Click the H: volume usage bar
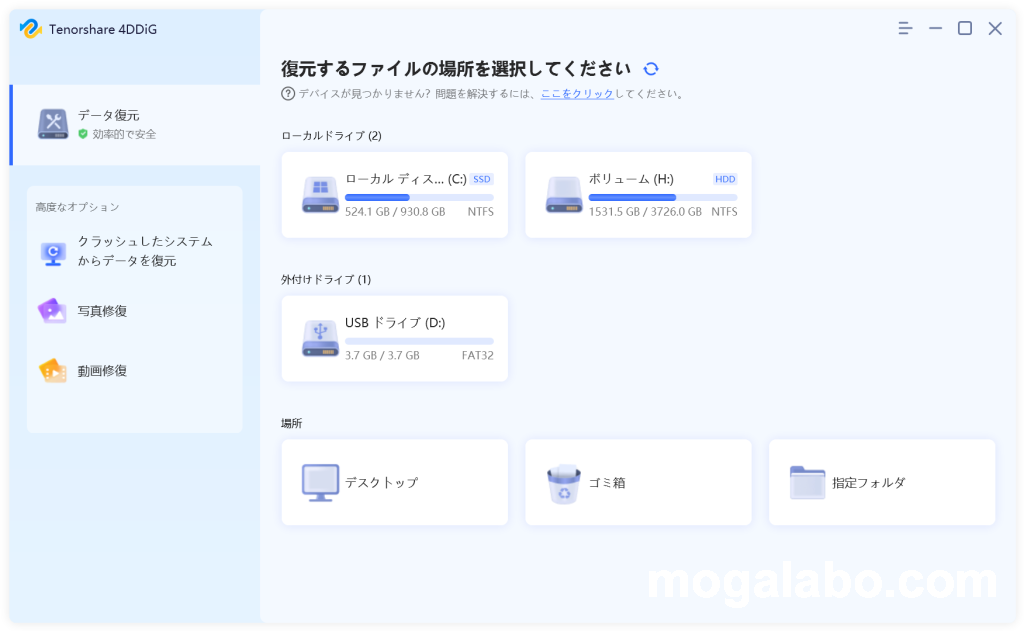 pyautogui.click(x=662, y=198)
